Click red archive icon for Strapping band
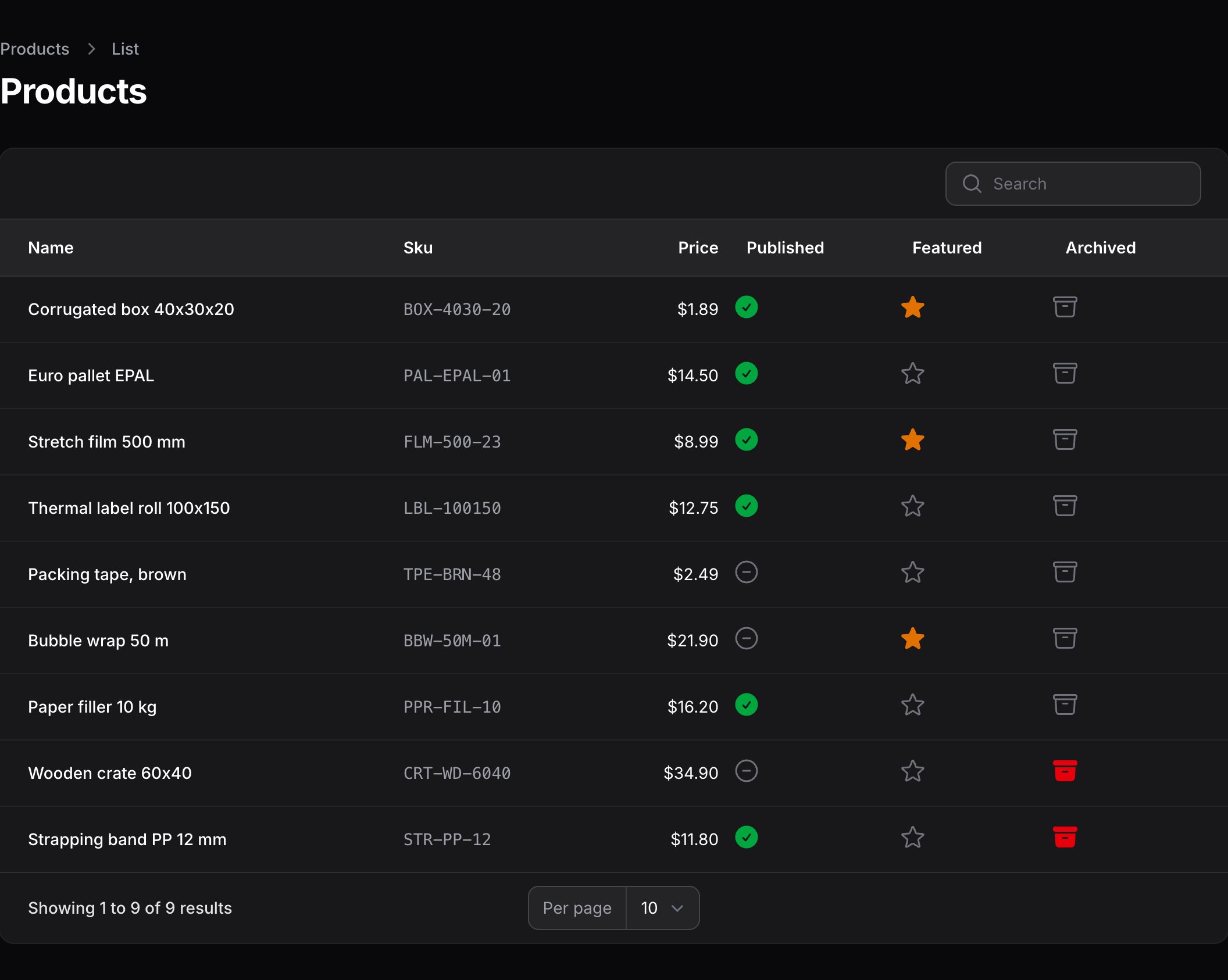1228x980 pixels. (x=1065, y=838)
